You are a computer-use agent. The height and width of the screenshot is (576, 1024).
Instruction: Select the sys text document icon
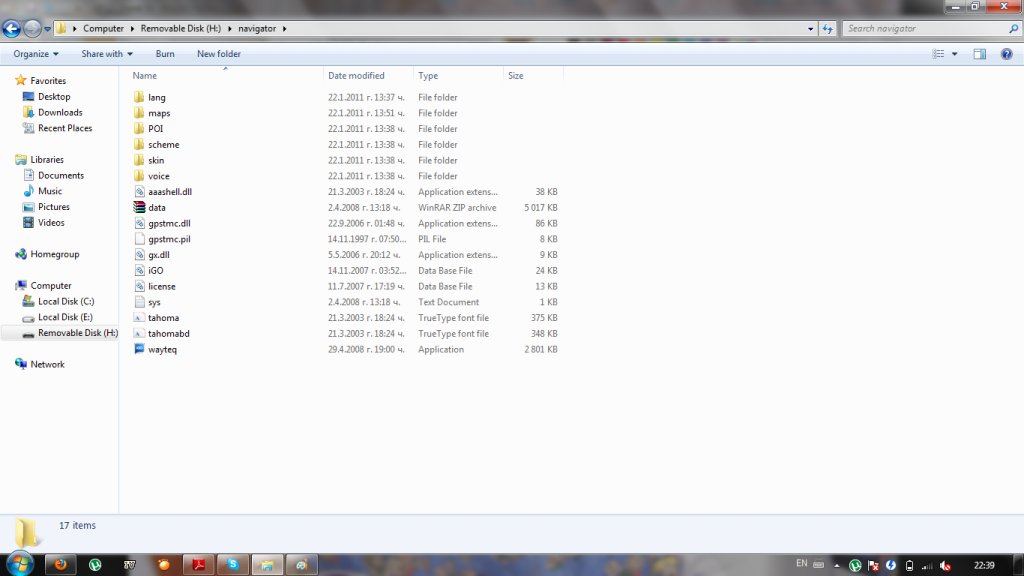pos(139,302)
